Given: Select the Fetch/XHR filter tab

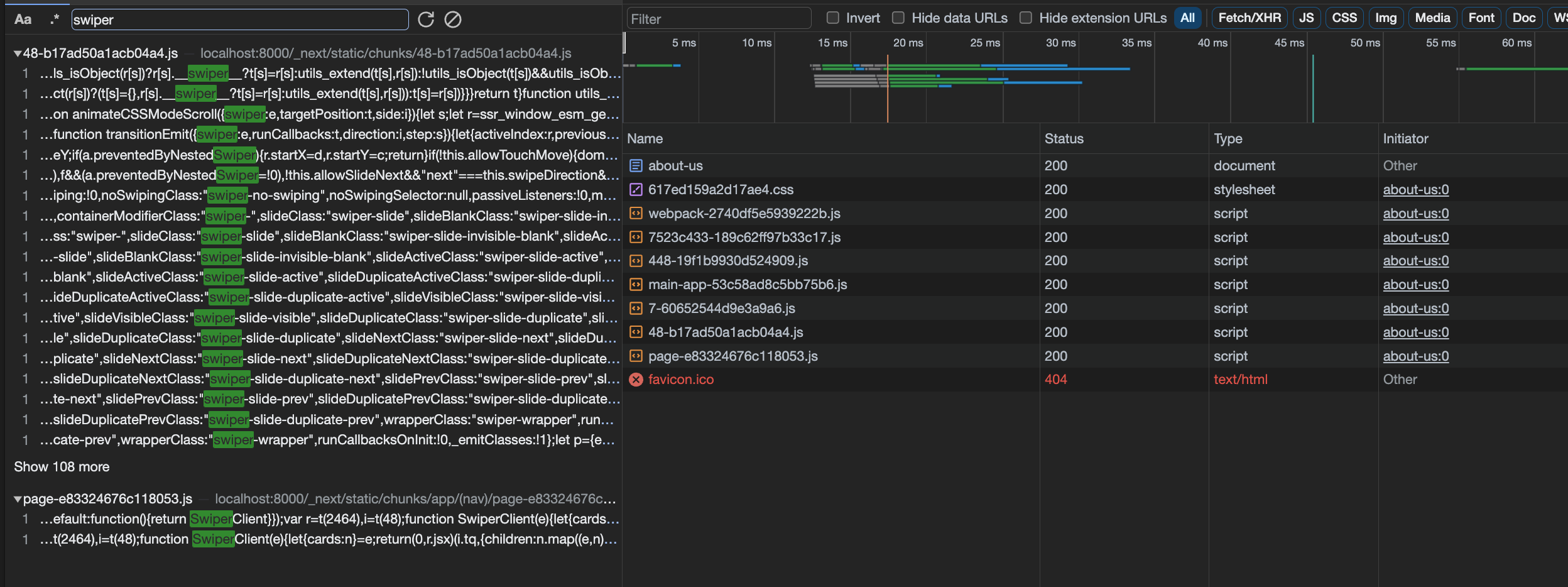Looking at the screenshot, I should [1250, 17].
